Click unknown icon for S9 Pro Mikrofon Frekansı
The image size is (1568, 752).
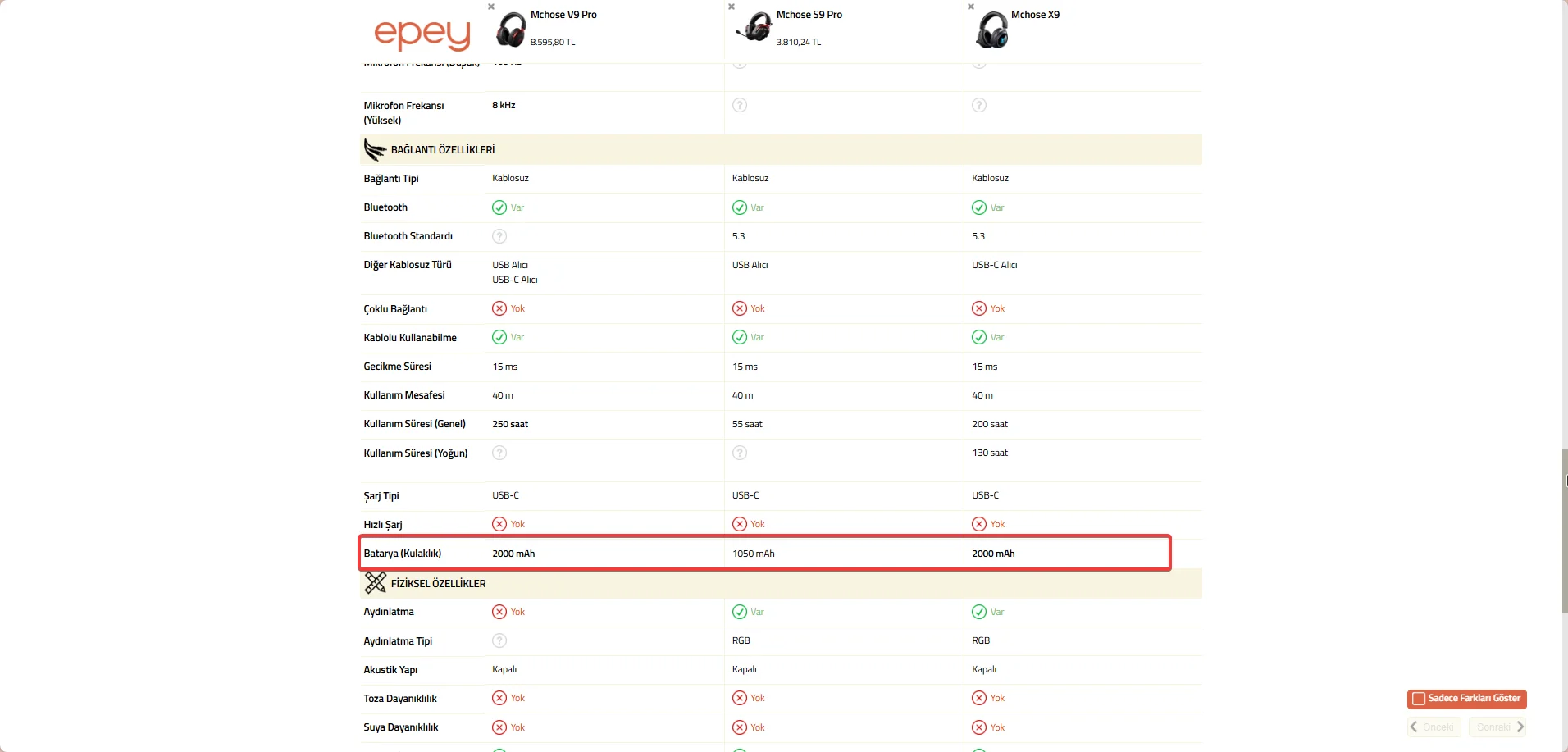click(x=740, y=105)
